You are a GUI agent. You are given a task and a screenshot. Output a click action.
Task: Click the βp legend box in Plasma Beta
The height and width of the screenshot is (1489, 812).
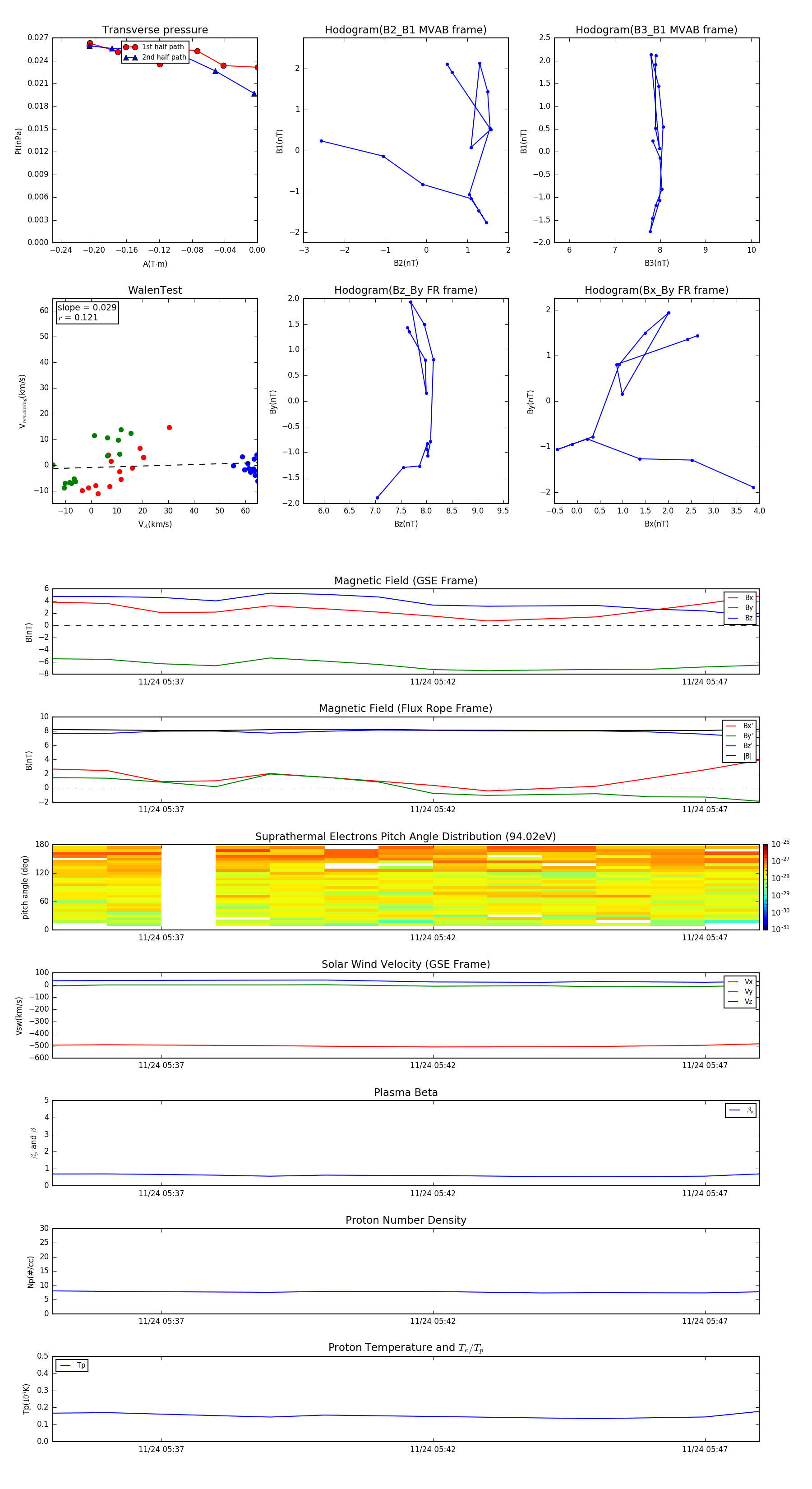point(741,1110)
